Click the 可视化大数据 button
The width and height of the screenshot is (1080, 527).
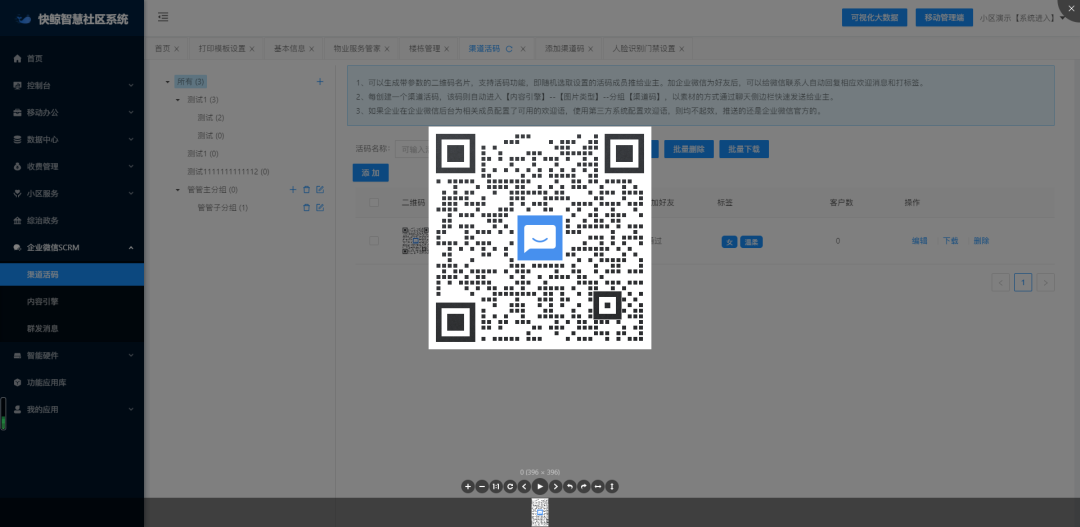(x=874, y=18)
